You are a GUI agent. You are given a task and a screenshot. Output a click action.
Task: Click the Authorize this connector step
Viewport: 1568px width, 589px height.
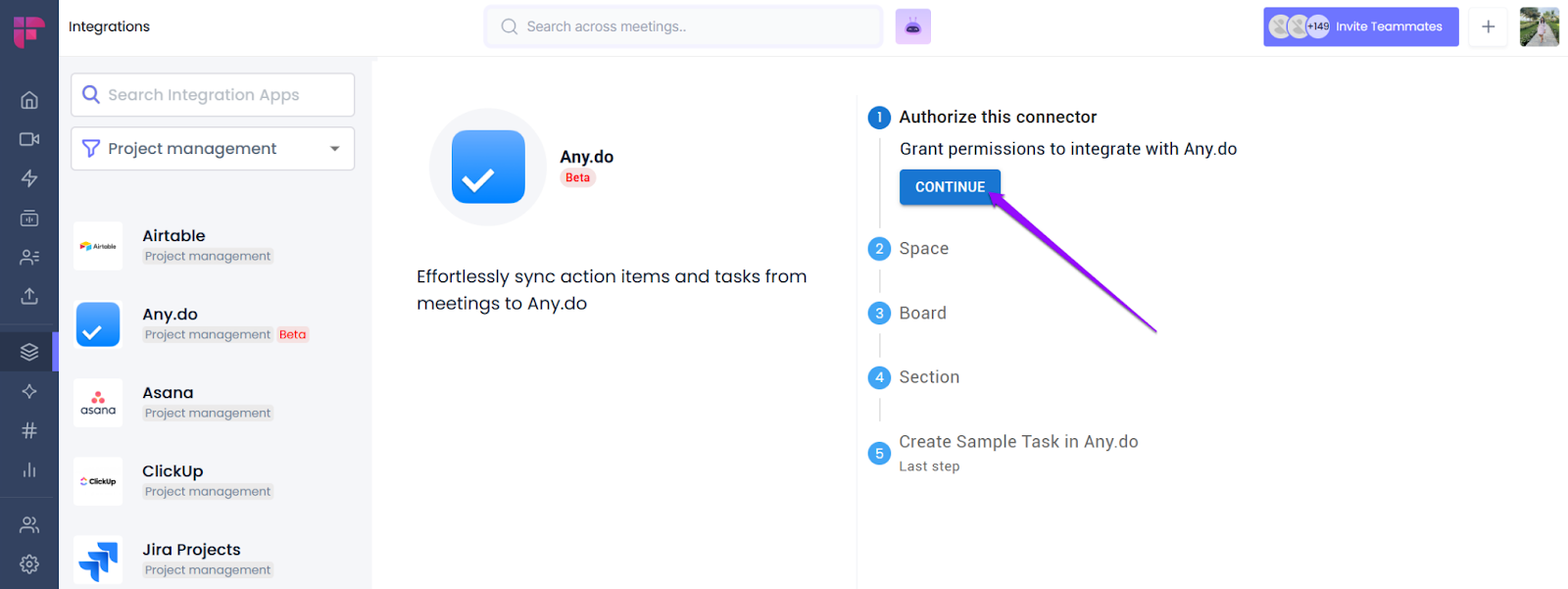tap(998, 117)
